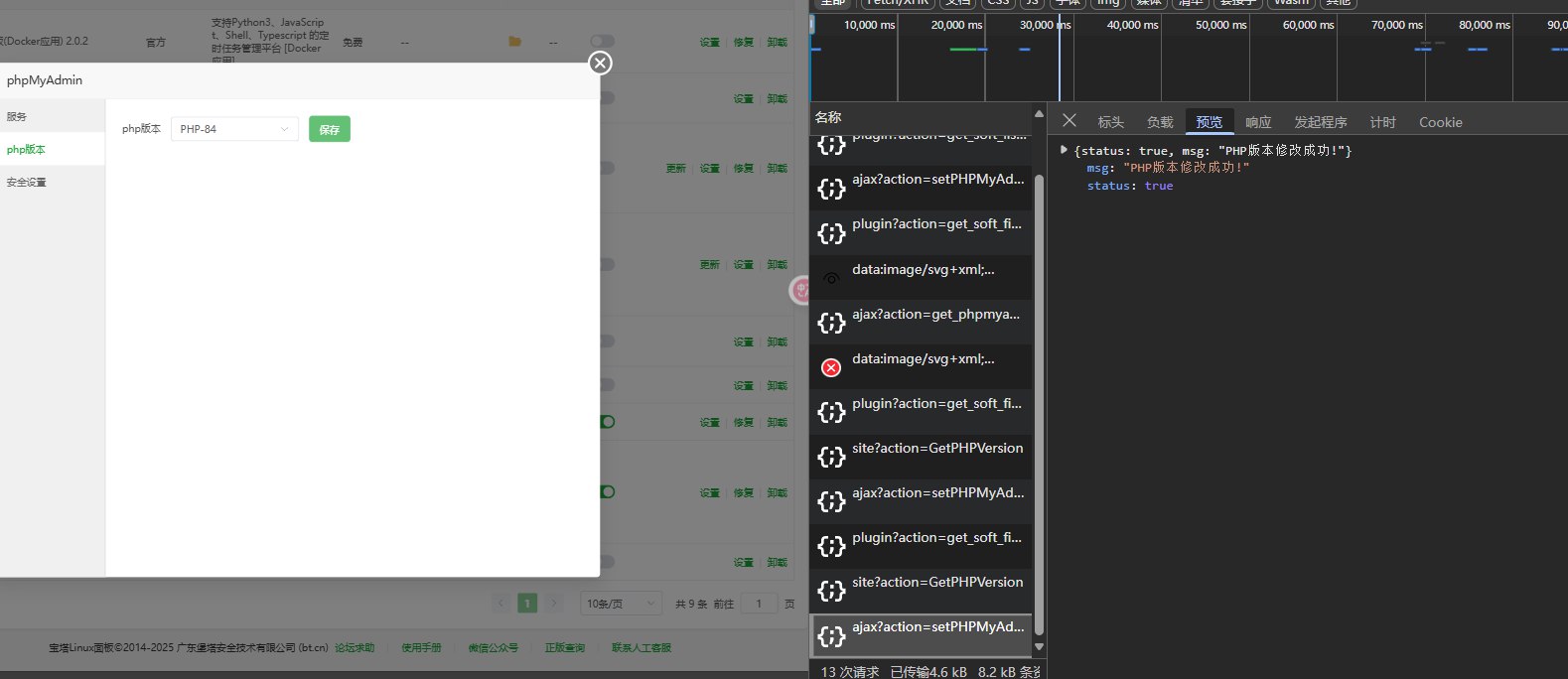
Task: Click the 已传输4.6 kB status text
Action: click(x=928, y=672)
